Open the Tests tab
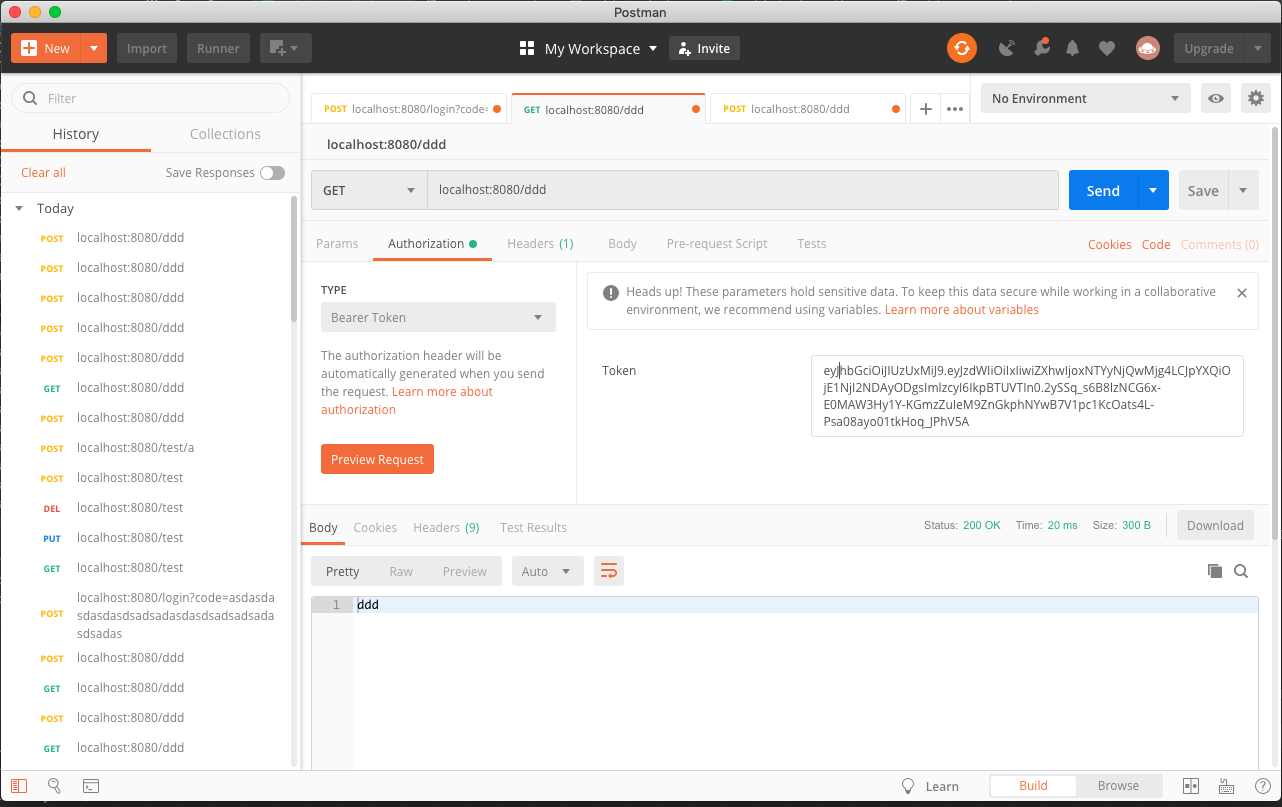Screen dimensions: 1282x807 812,243
